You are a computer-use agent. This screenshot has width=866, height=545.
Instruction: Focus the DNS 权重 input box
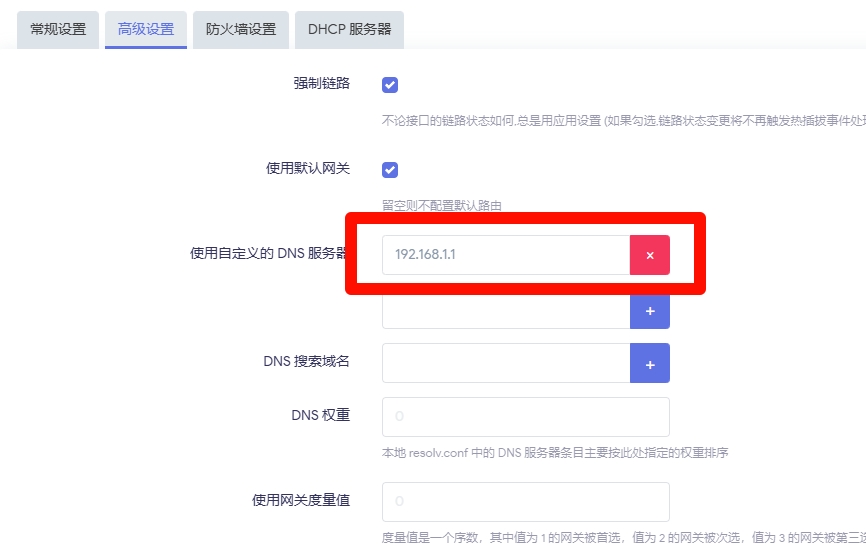525,416
